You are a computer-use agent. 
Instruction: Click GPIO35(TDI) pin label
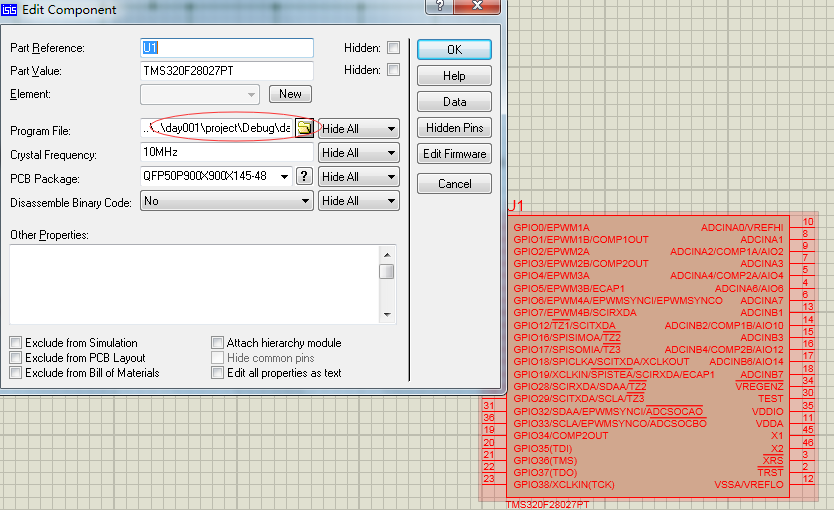pos(543,448)
